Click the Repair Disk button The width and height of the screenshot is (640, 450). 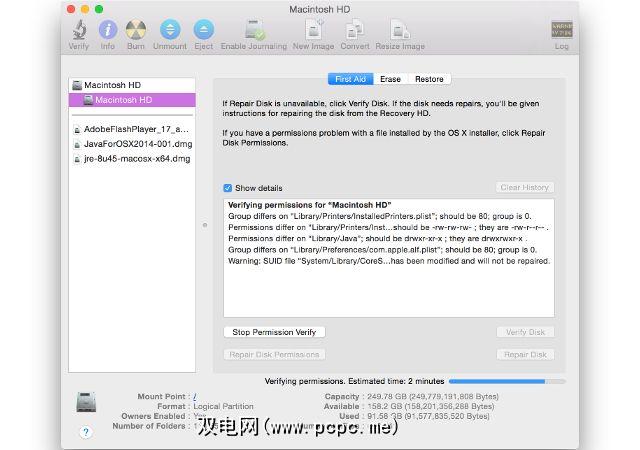(525, 354)
